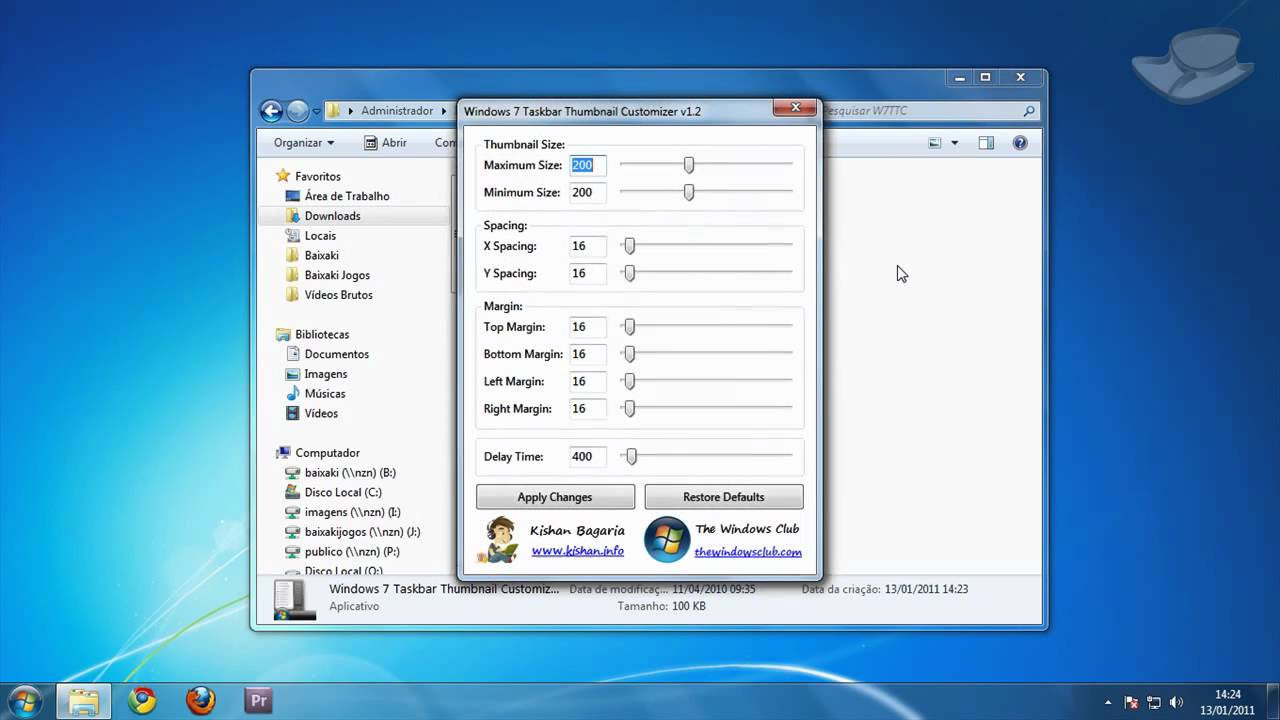Click the Right Margin value field
Image resolution: width=1280 pixels, height=720 pixels.
tap(588, 408)
